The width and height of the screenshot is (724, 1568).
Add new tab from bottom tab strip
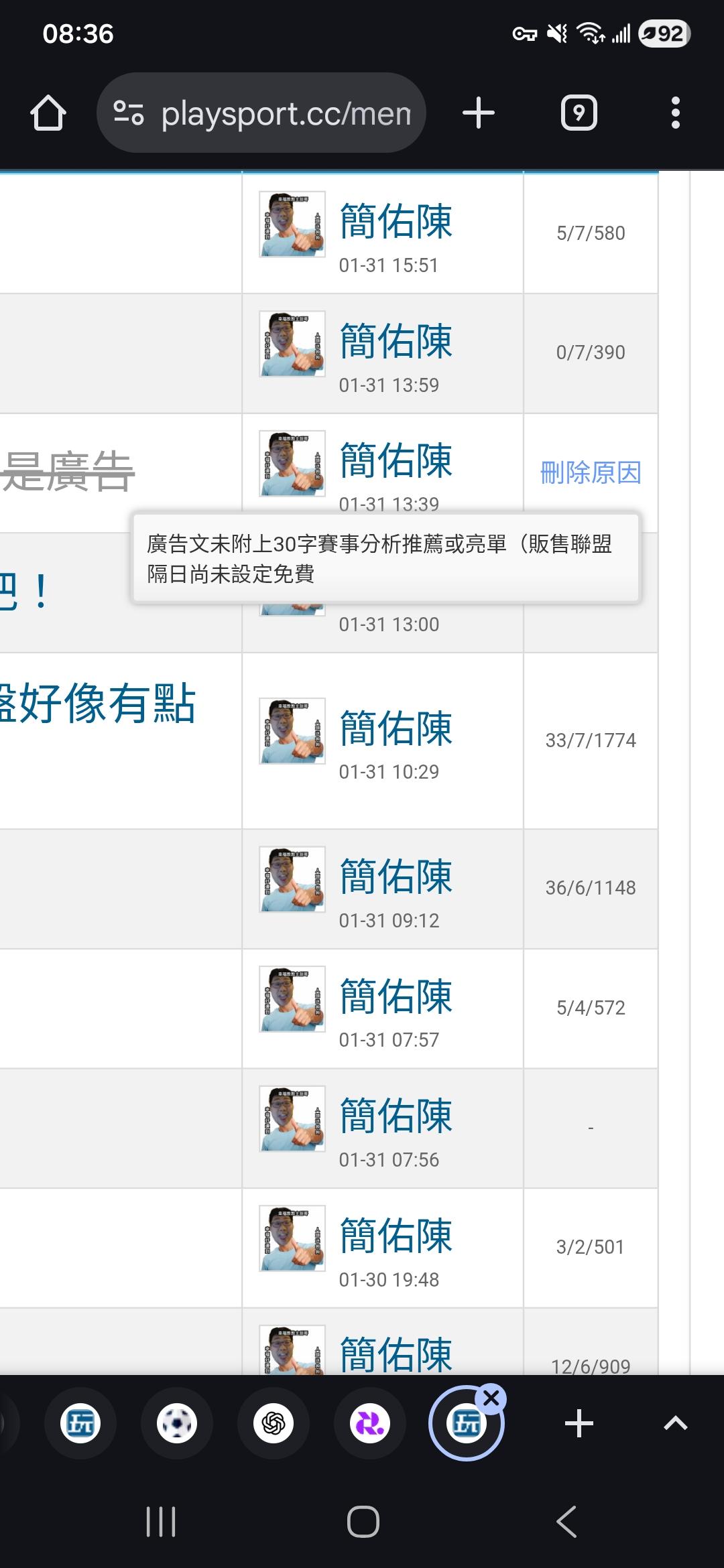pos(579,1423)
